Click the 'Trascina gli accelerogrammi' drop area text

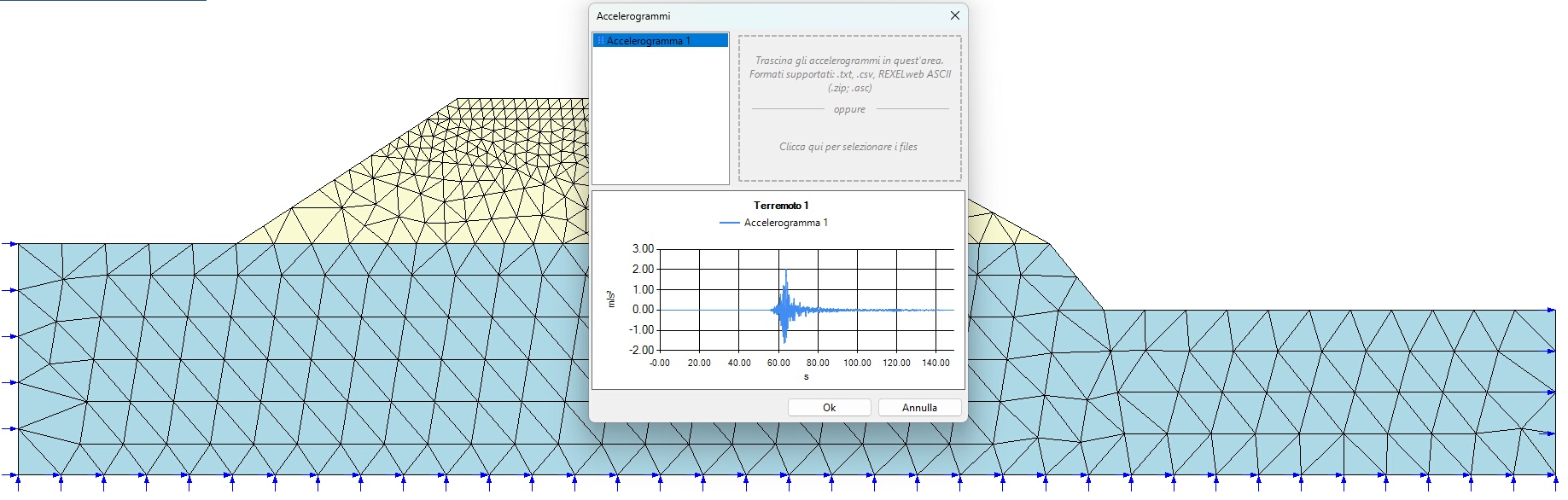click(x=850, y=74)
